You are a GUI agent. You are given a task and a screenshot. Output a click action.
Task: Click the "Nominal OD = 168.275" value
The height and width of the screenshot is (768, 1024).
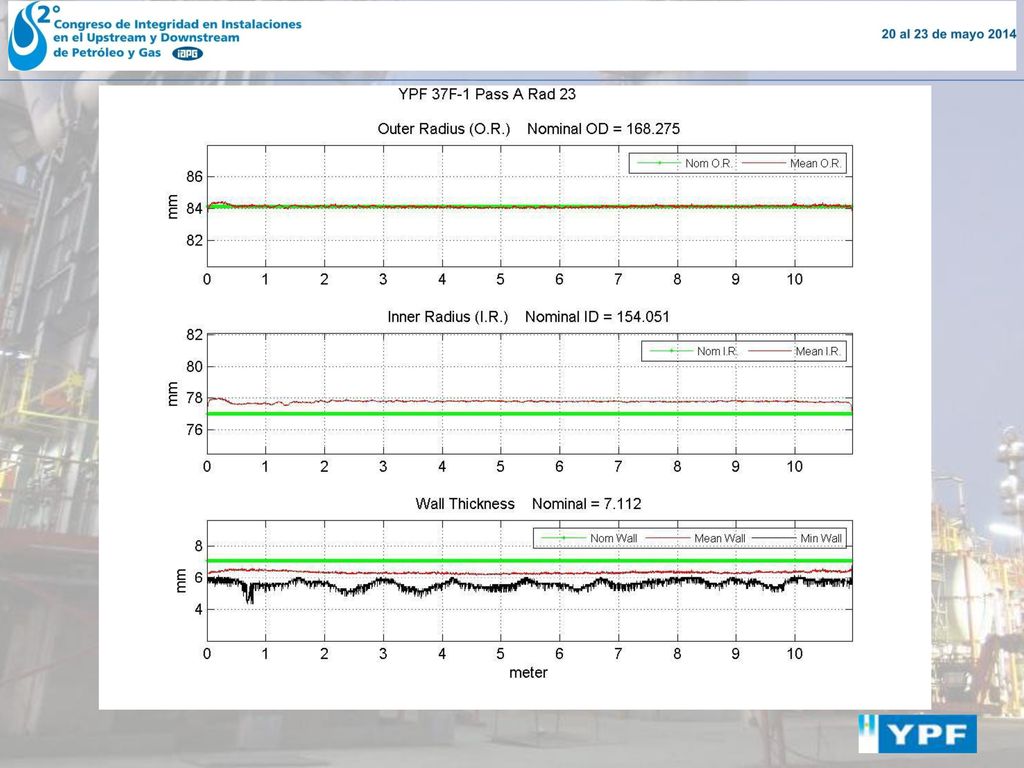coord(603,129)
